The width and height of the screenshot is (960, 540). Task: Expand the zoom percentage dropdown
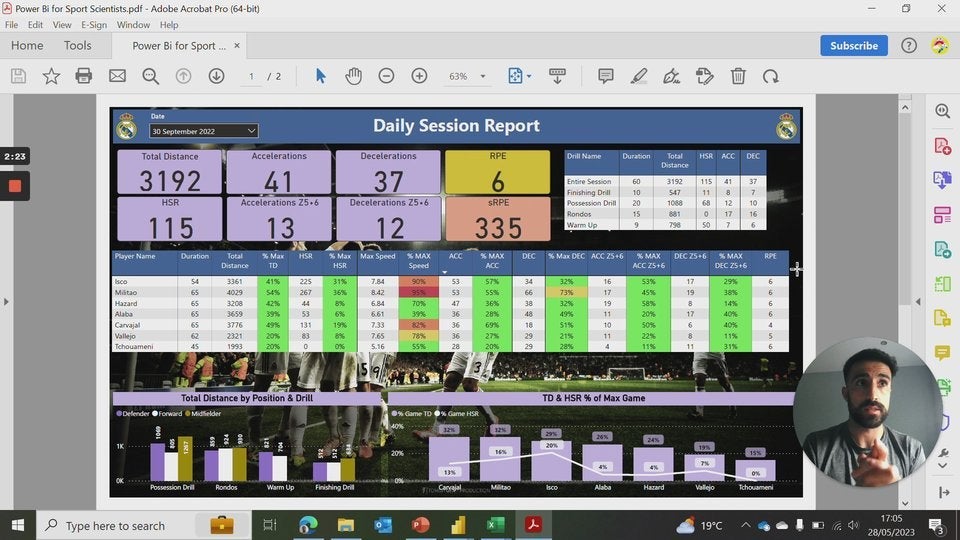click(x=482, y=77)
